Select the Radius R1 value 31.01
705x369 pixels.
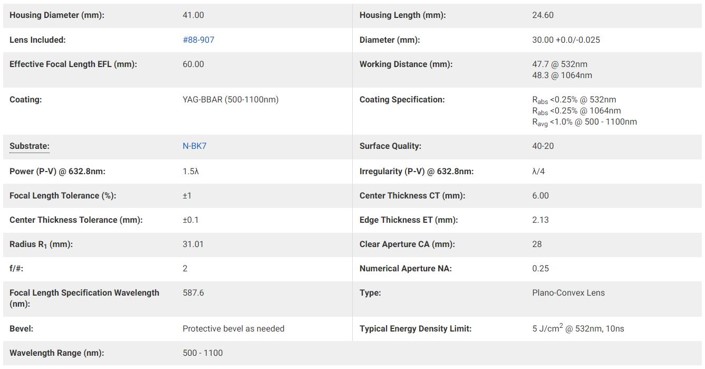193,244
